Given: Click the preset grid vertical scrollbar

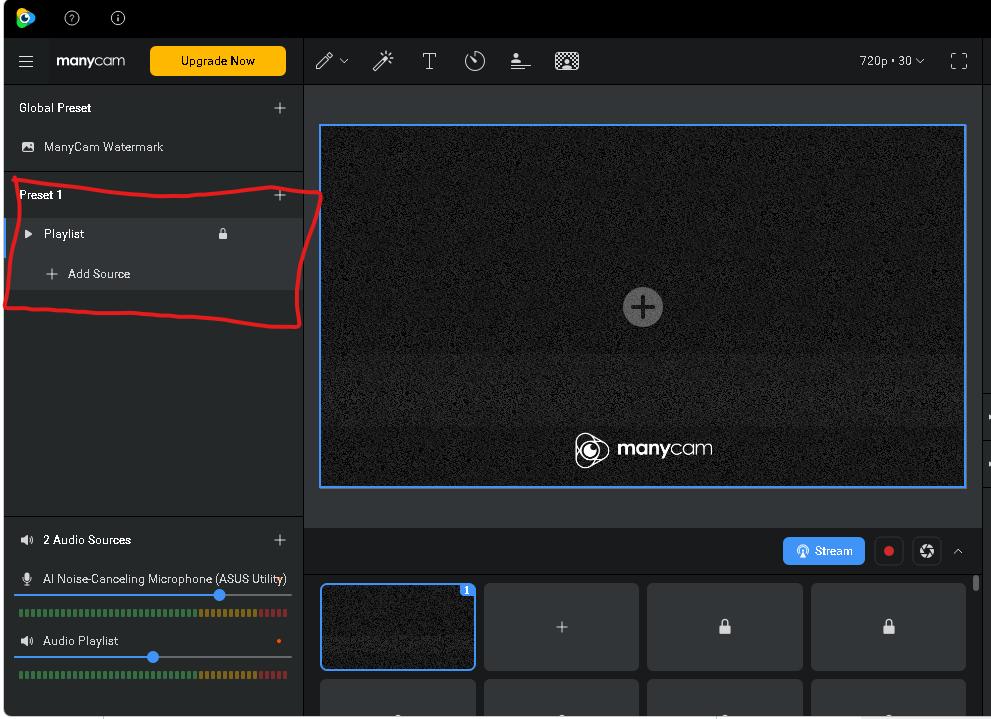Looking at the screenshot, I should [x=976, y=582].
